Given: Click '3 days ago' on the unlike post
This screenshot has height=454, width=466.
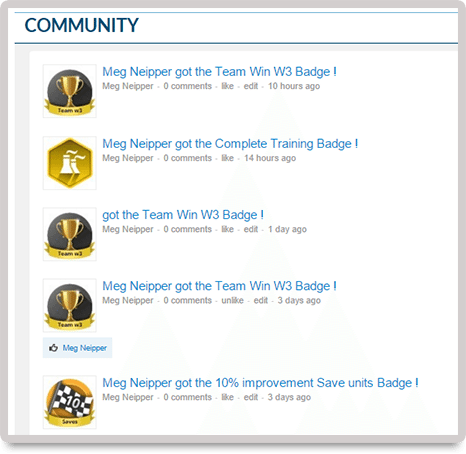Looking at the screenshot, I should coord(299,300).
